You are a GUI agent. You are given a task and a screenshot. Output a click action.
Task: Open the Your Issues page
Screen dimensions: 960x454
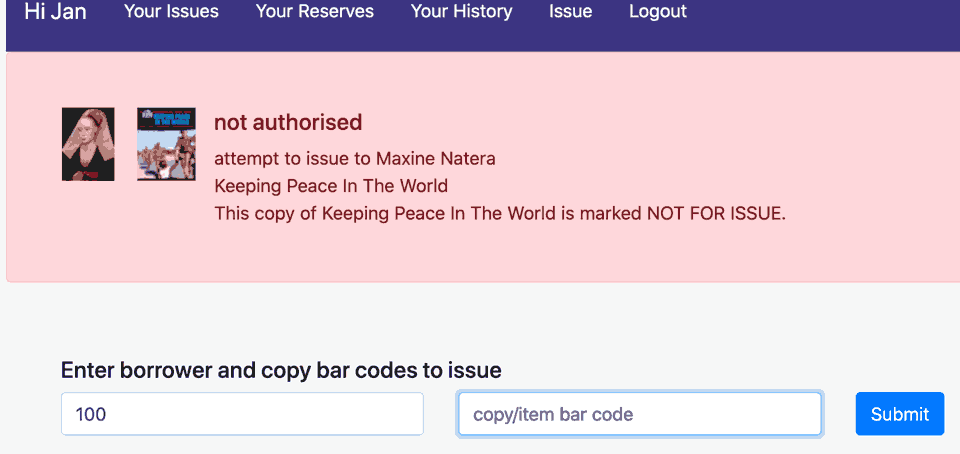tap(171, 12)
